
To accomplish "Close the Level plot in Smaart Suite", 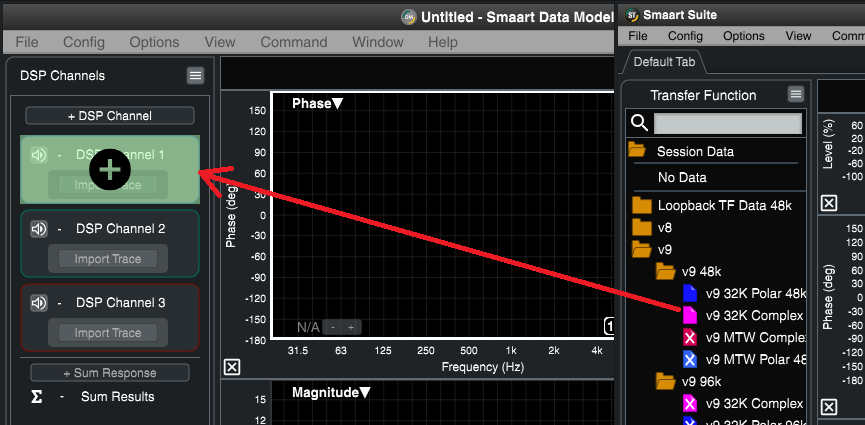I will [x=829, y=203].
